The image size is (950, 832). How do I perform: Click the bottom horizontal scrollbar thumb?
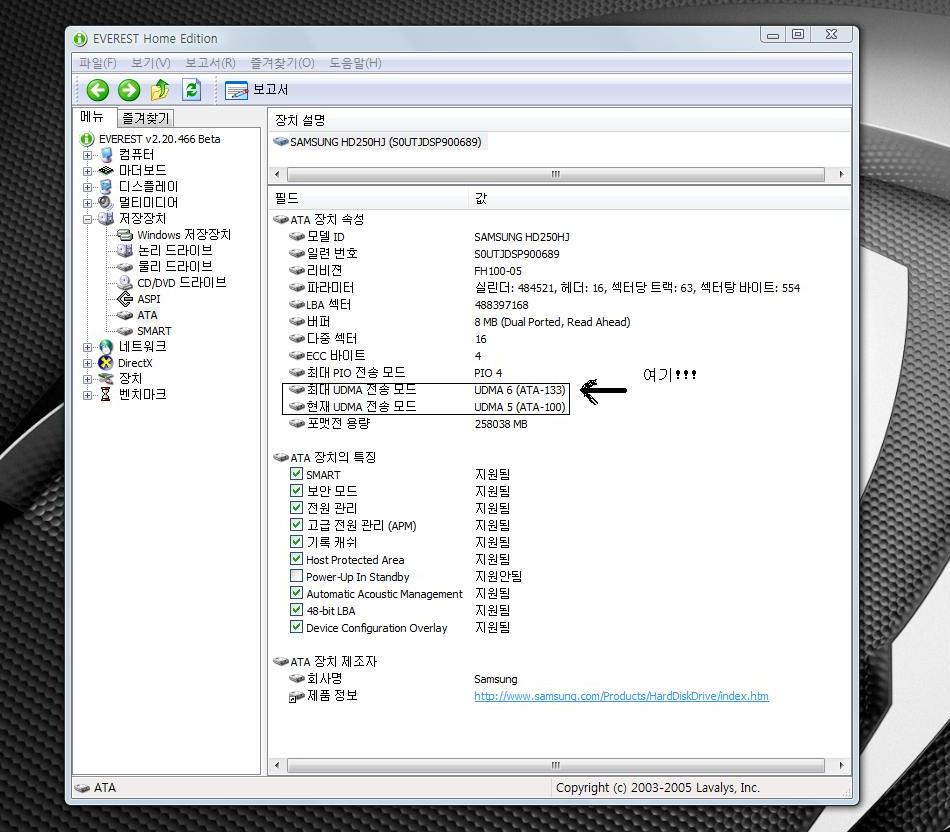click(556, 765)
